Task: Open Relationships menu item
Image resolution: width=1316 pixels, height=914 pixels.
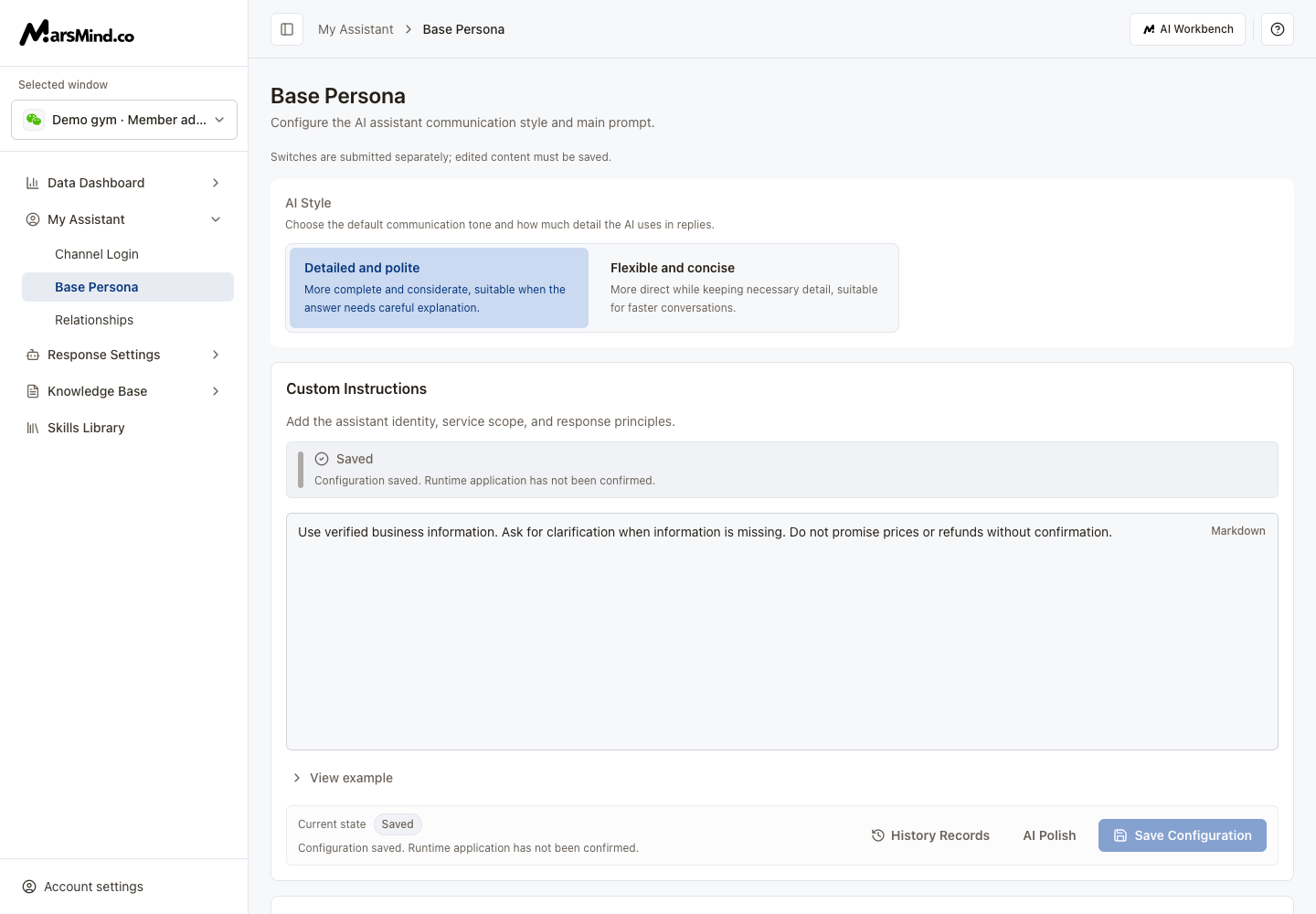Action: pyautogui.click(x=128, y=320)
